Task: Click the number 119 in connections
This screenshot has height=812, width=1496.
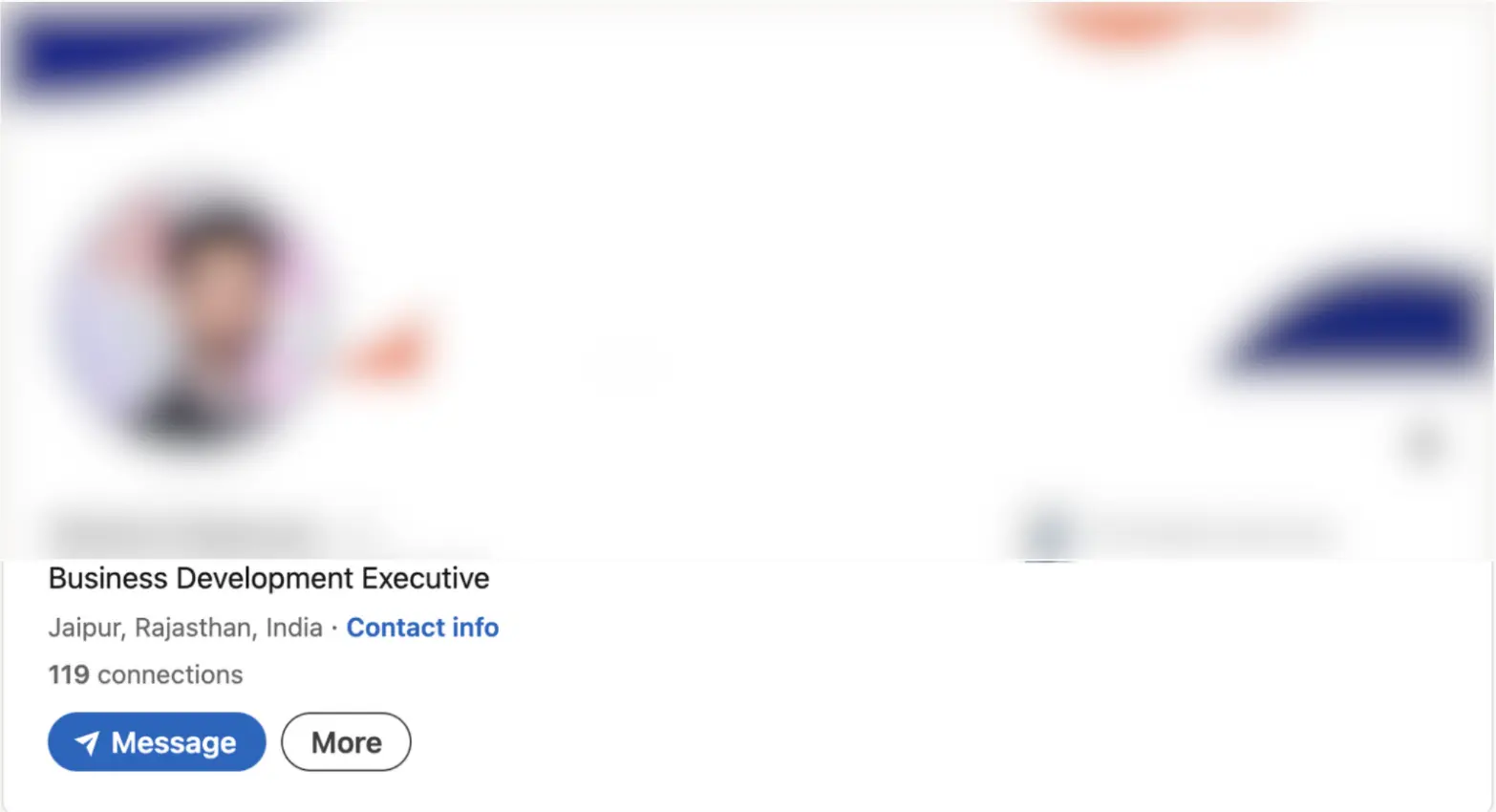Action: click(69, 674)
